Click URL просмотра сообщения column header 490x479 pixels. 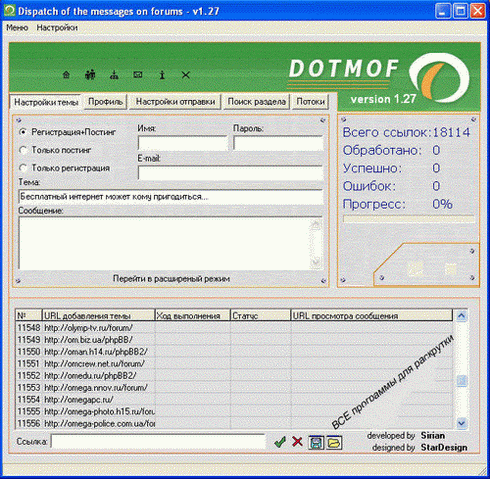(x=372, y=316)
